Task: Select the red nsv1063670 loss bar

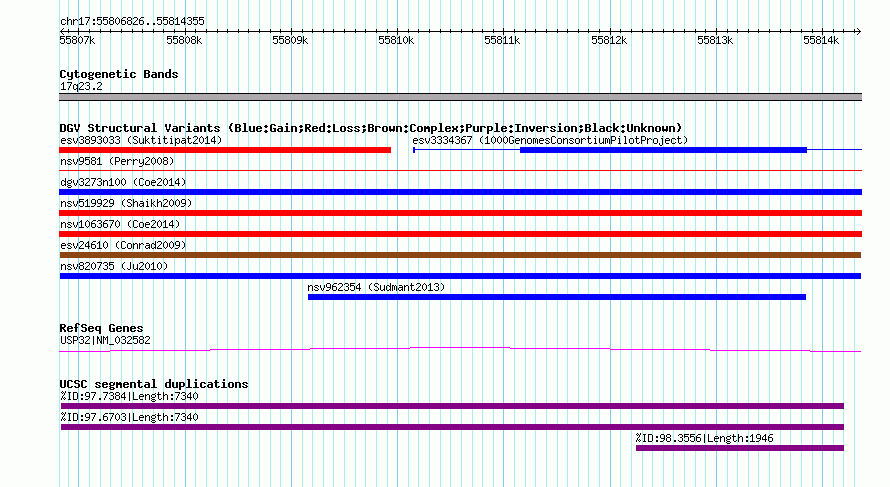Action: click(460, 234)
